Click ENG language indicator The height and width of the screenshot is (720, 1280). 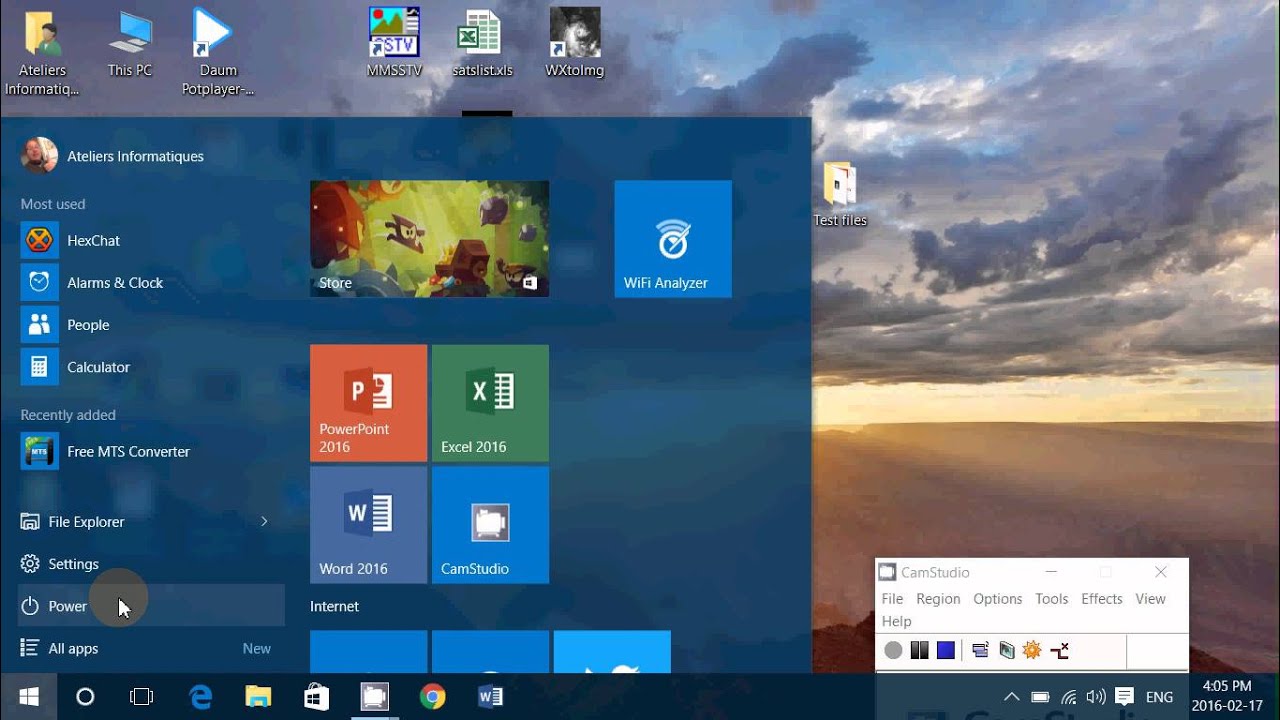point(1159,697)
